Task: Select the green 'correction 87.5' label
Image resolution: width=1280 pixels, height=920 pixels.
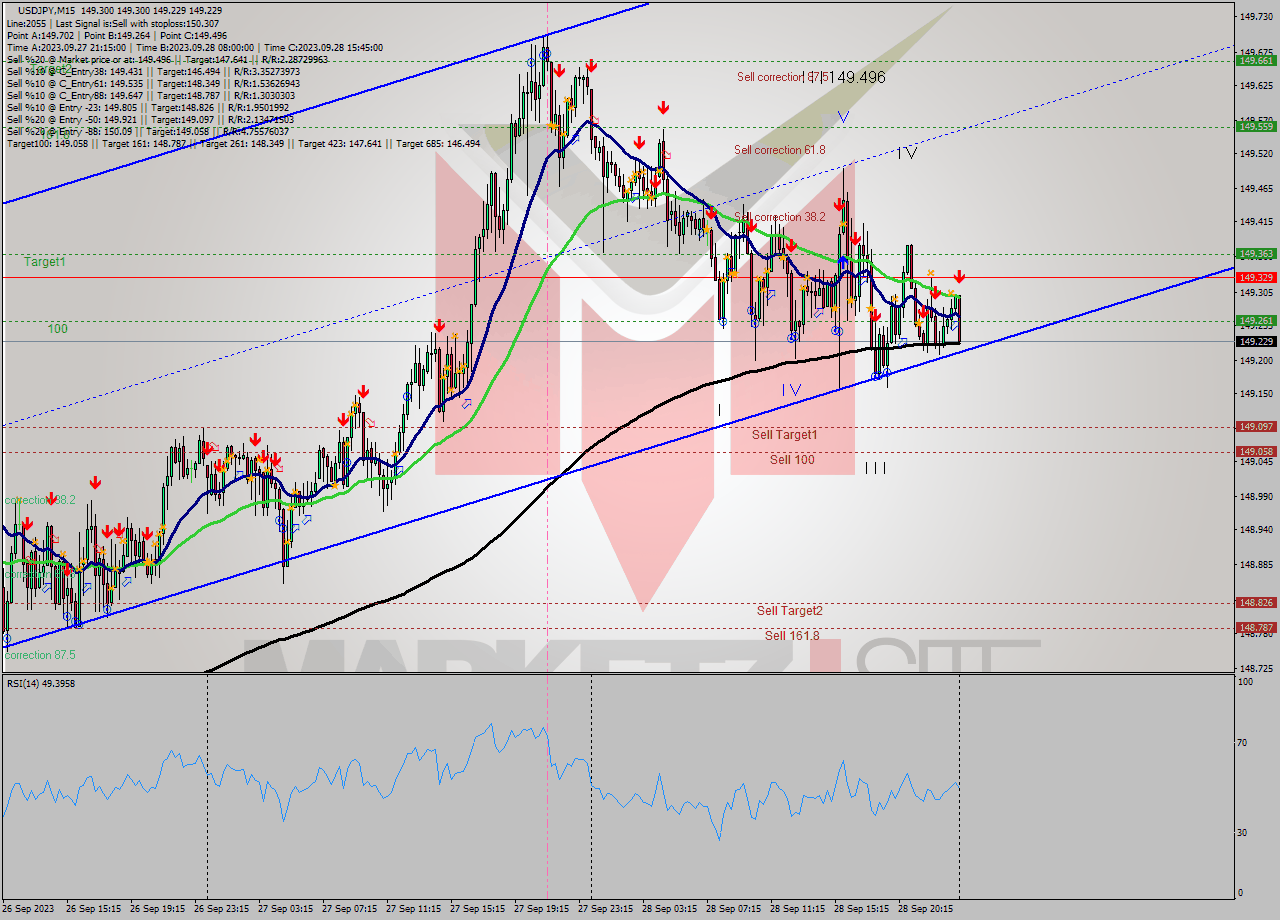Action: (x=40, y=656)
